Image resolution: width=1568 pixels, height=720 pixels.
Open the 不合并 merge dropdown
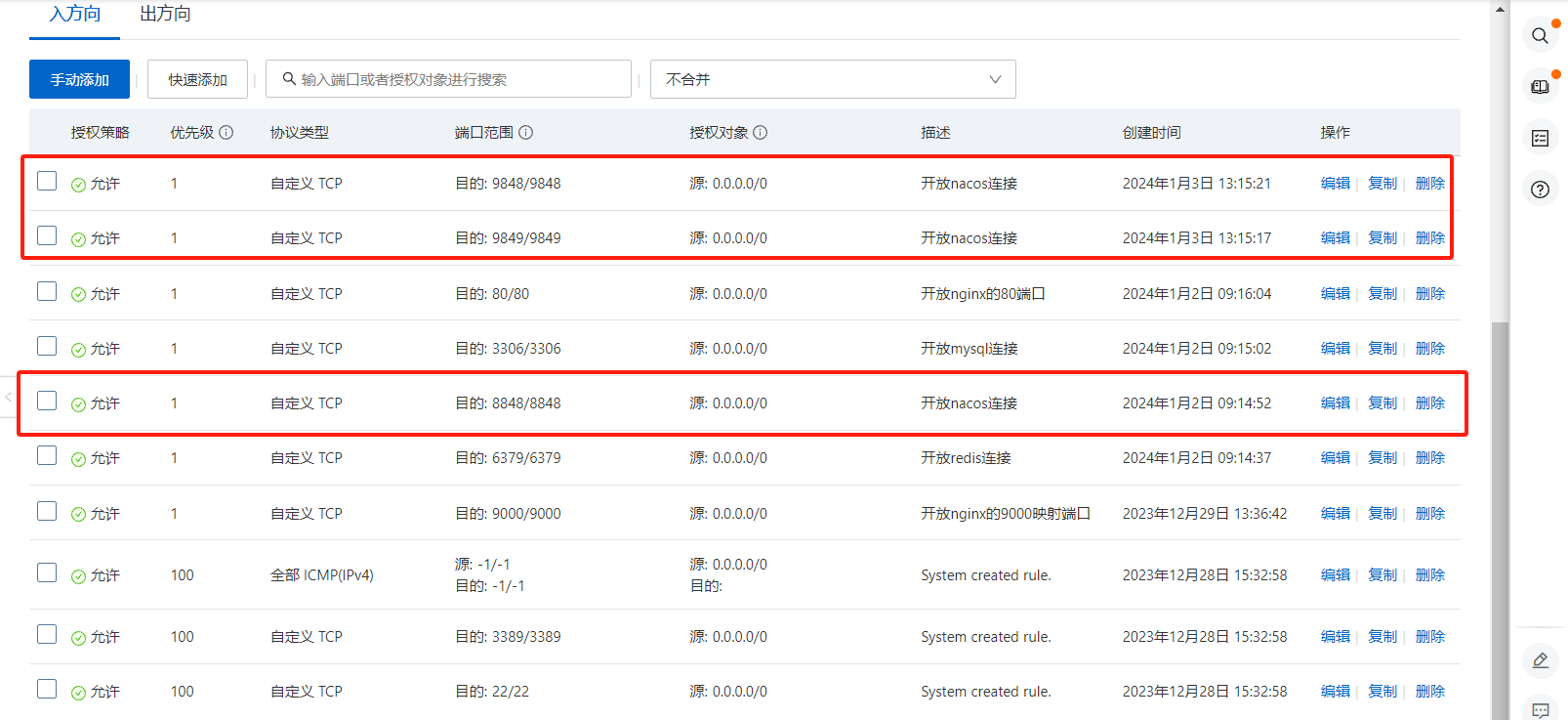[833, 79]
